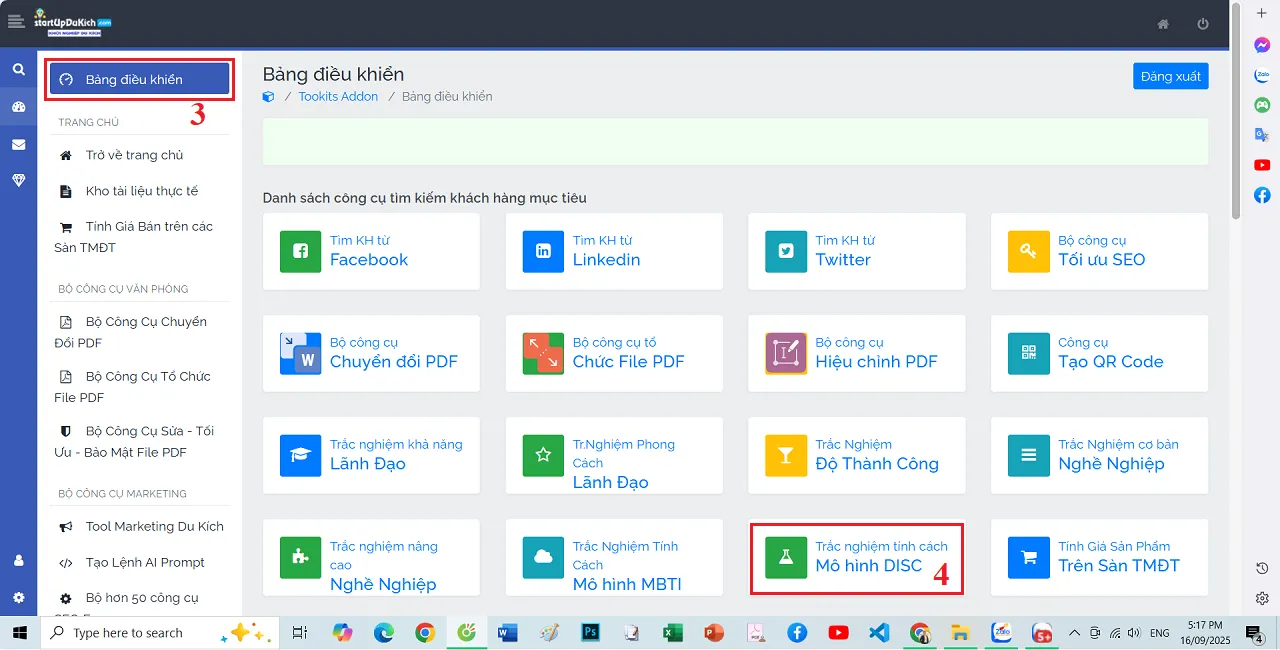This screenshot has height=650, width=1280.
Task: Click the diamond icon in the blue sidebar
Action: 18,180
